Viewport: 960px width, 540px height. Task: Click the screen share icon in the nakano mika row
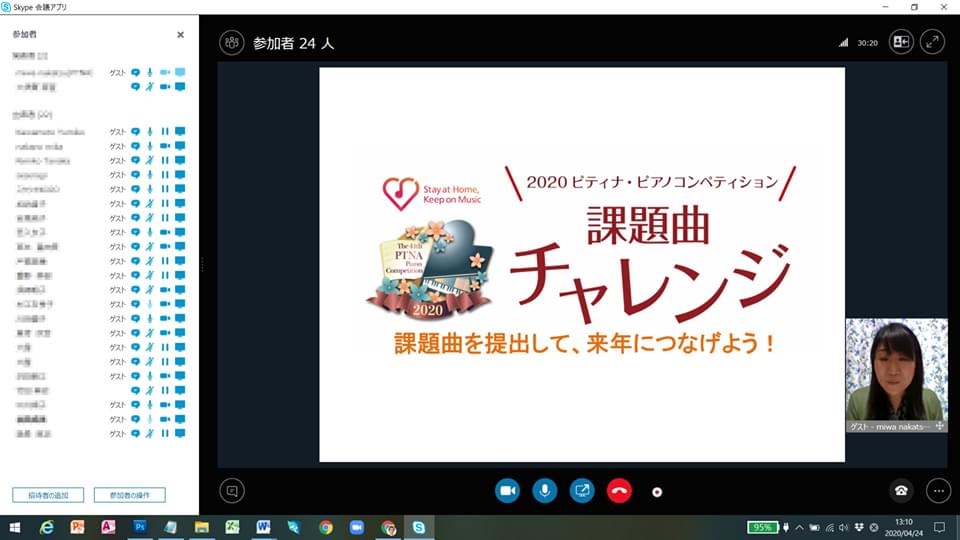pyautogui.click(x=180, y=146)
